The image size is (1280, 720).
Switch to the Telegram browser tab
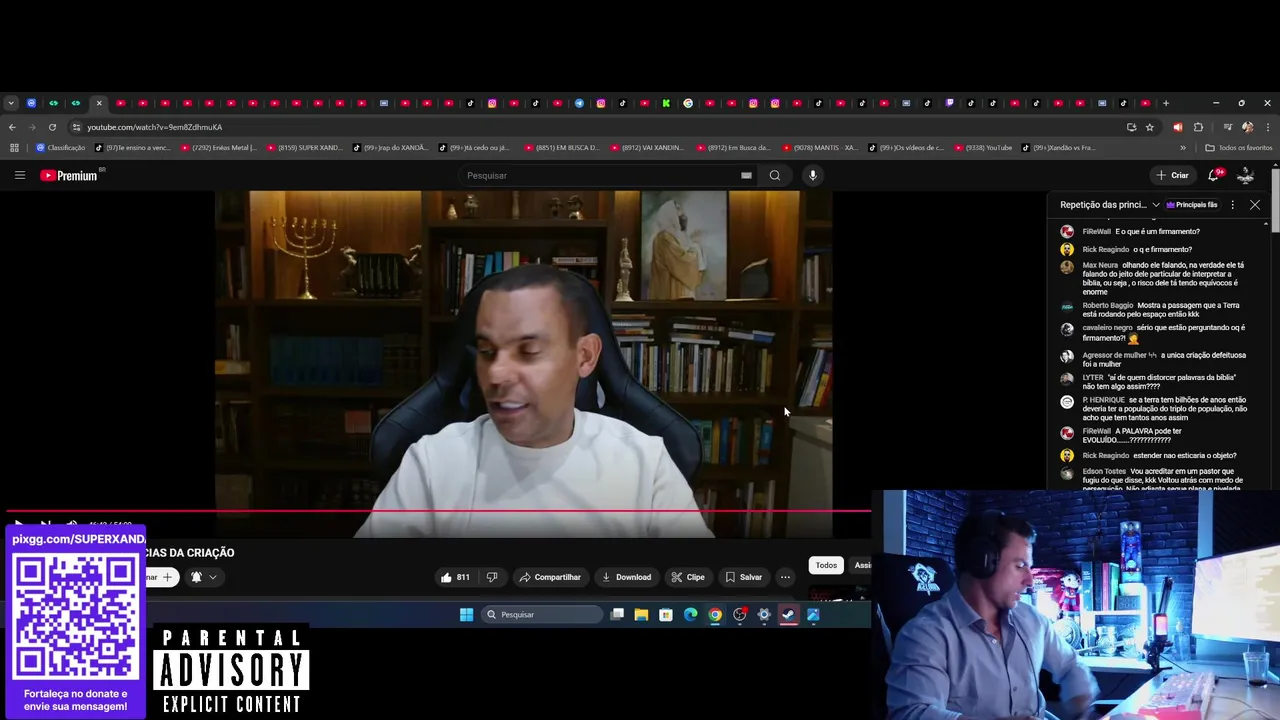point(579,103)
